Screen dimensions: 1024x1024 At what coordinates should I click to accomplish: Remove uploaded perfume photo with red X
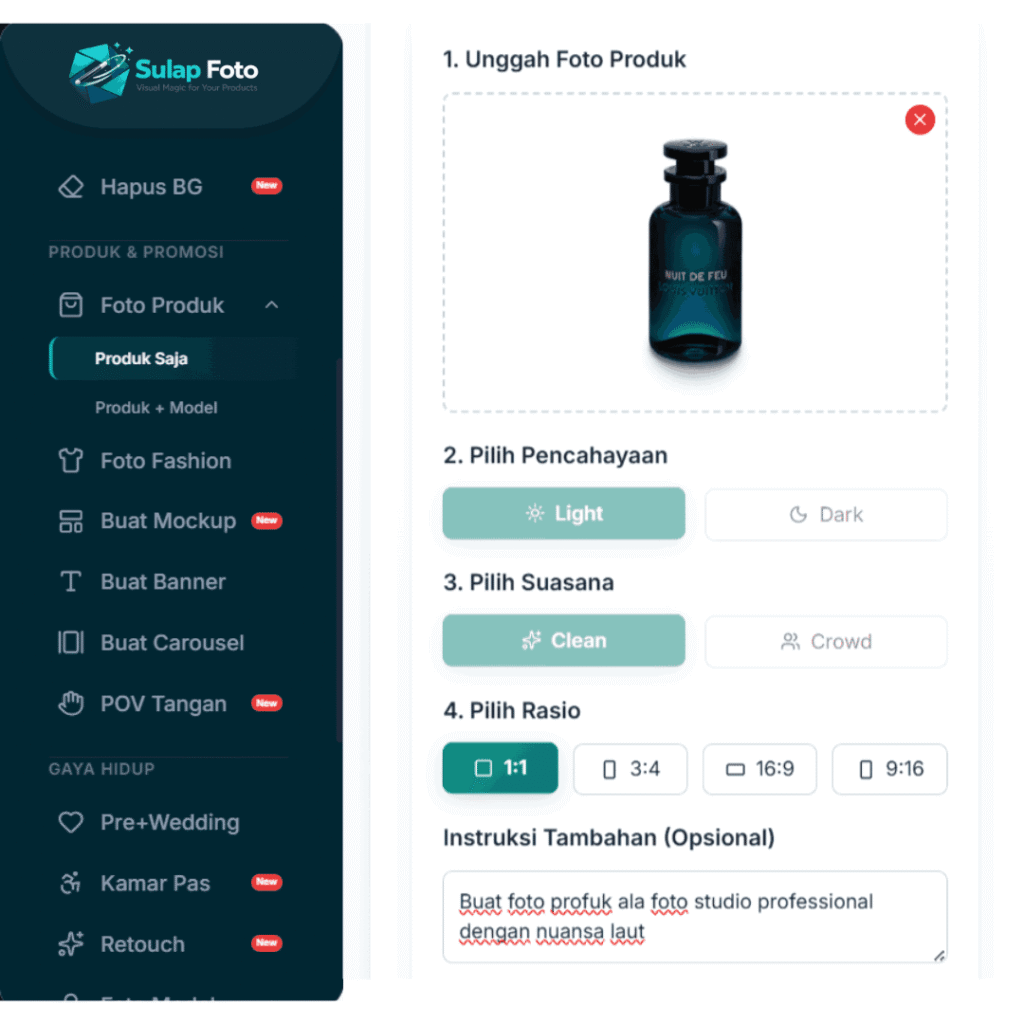920,120
